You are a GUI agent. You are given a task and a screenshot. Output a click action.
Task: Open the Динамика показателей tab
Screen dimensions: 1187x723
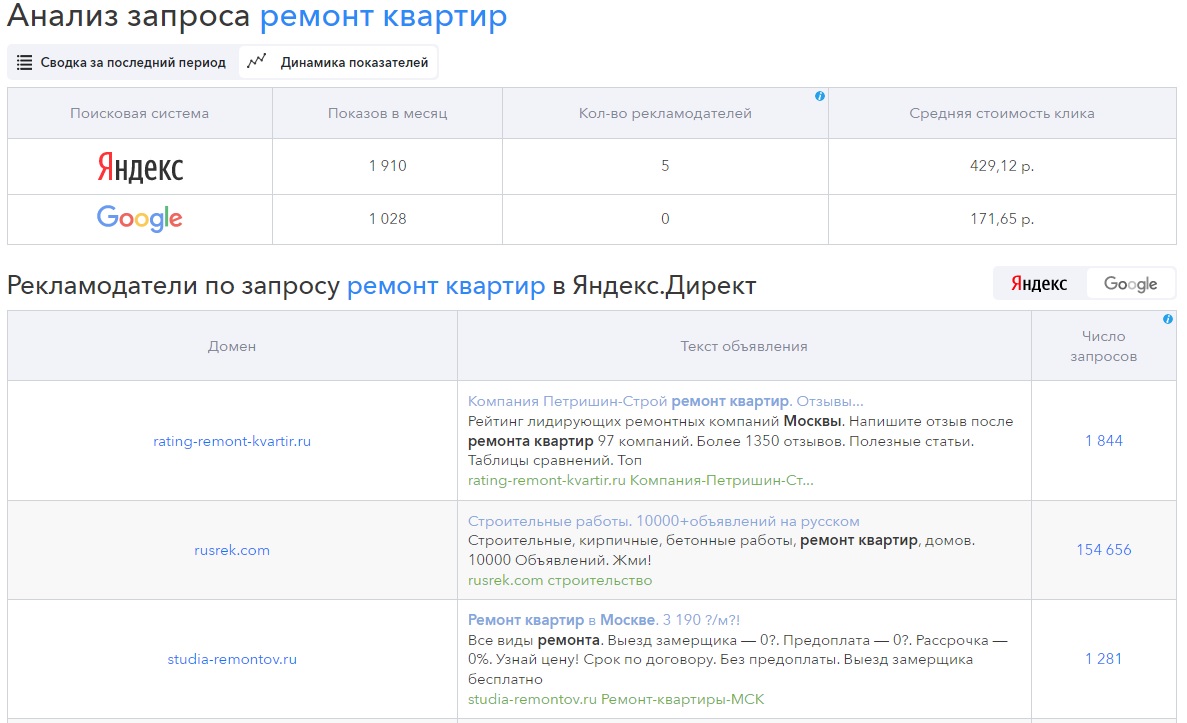(338, 62)
